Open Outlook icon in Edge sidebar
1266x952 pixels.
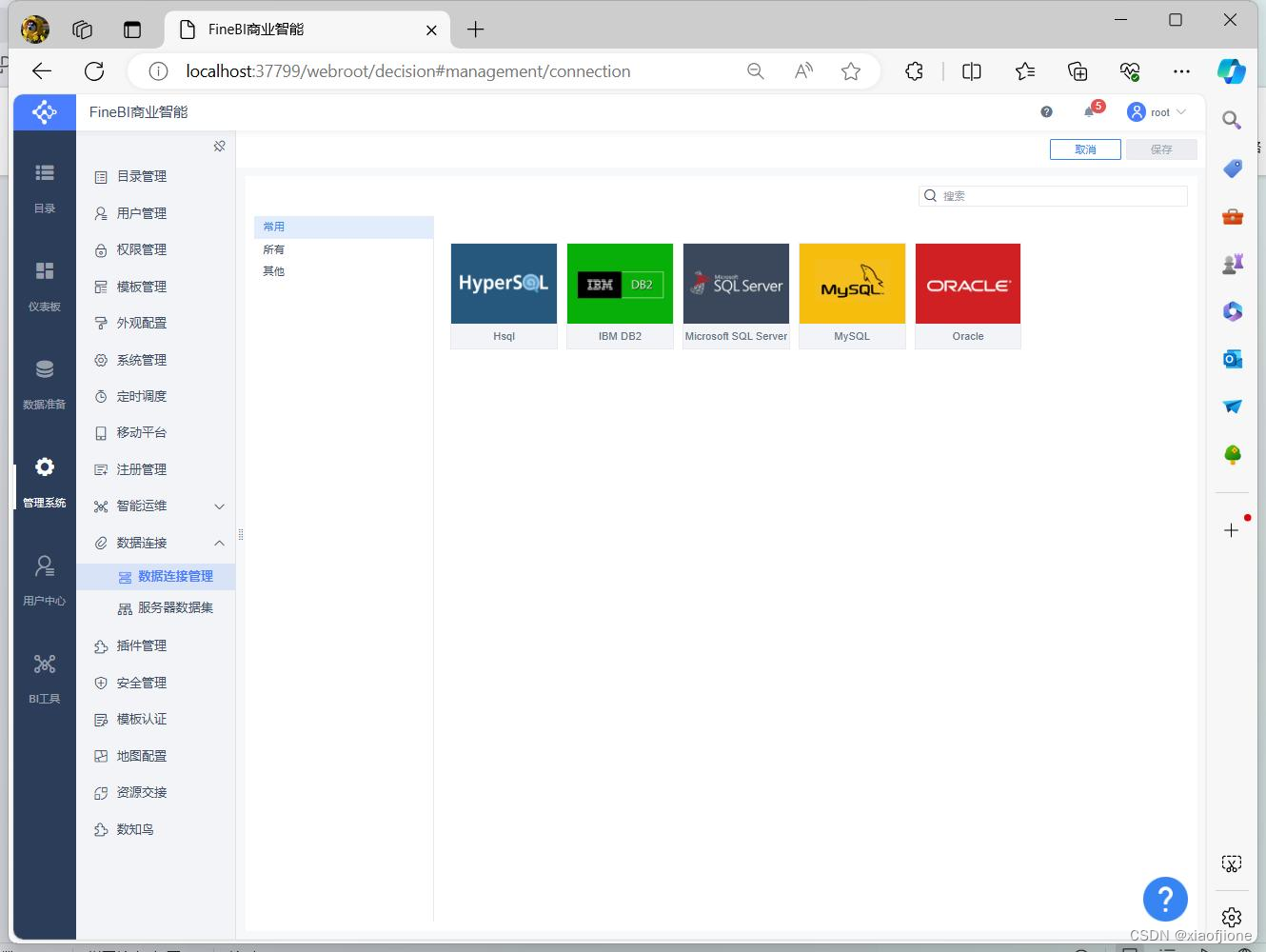[x=1232, y=359]
